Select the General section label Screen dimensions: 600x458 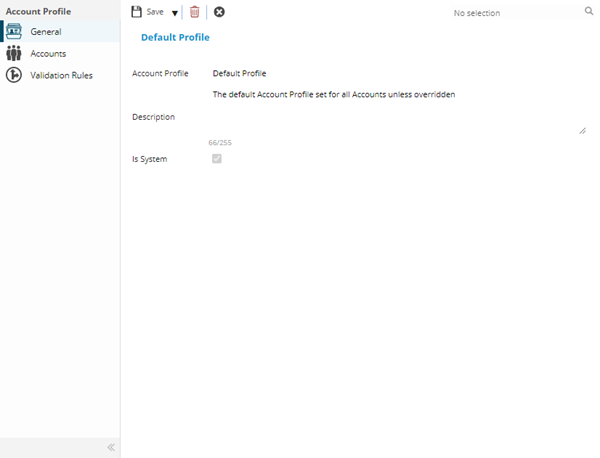tap(46, 32)
